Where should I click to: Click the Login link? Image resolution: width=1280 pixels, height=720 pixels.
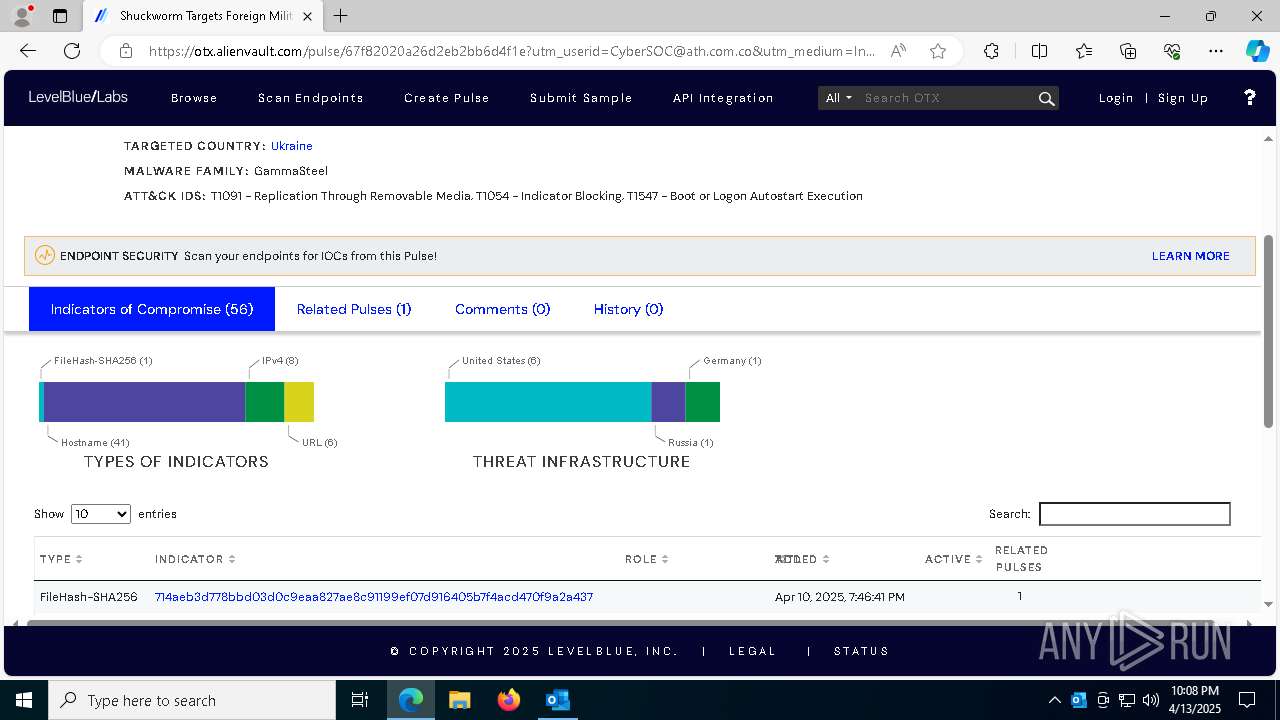[1116, 98]
